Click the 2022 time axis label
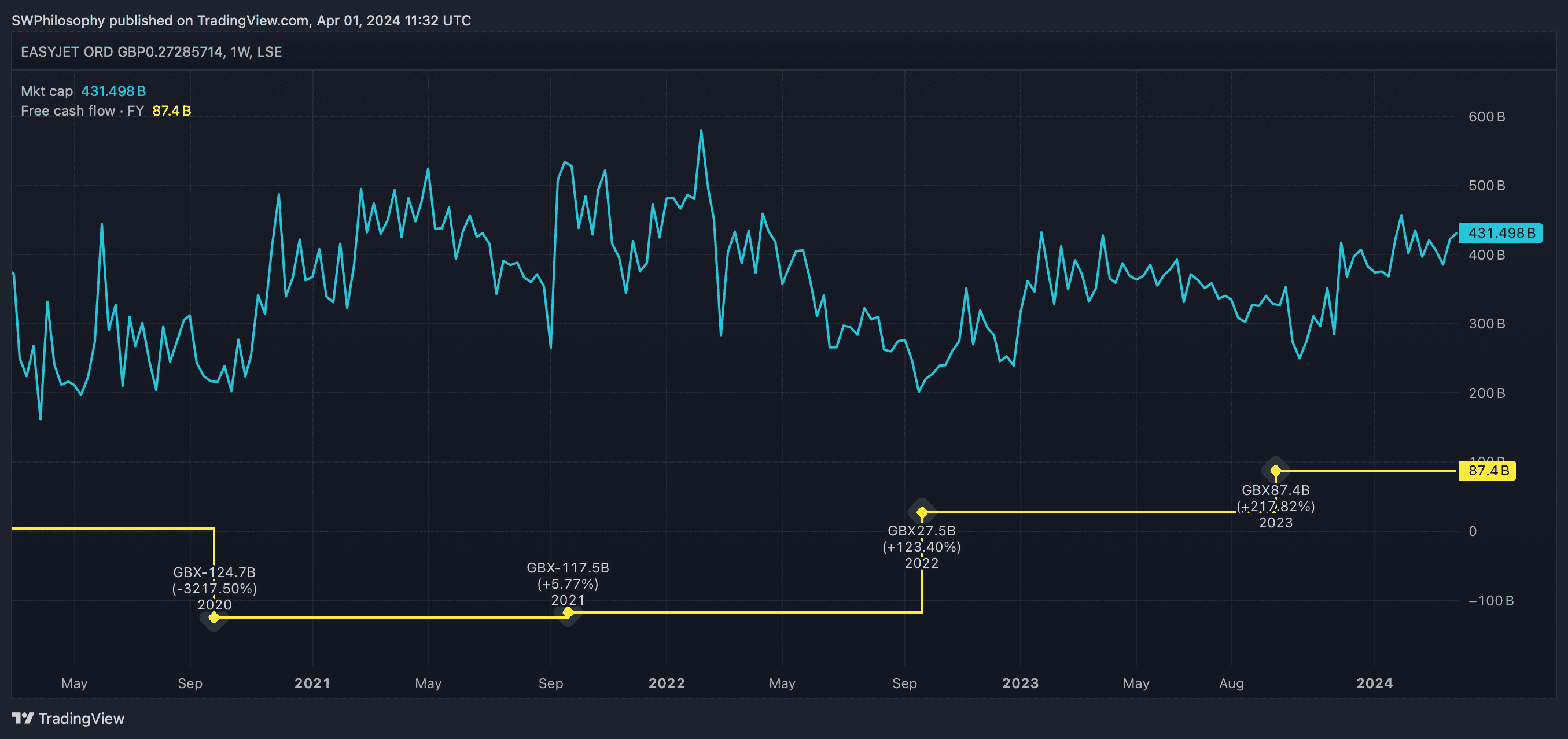Viewport: 1568px width, 739px height. [667, 683]
